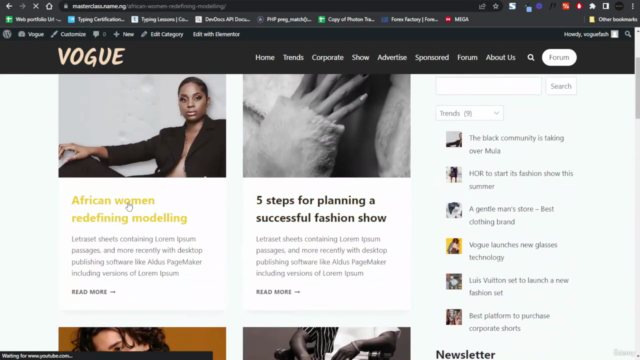The height and width of the screenshot is (360, 640).
Task: Open the browser side panel icon
Action: click(x=606, y=6)
